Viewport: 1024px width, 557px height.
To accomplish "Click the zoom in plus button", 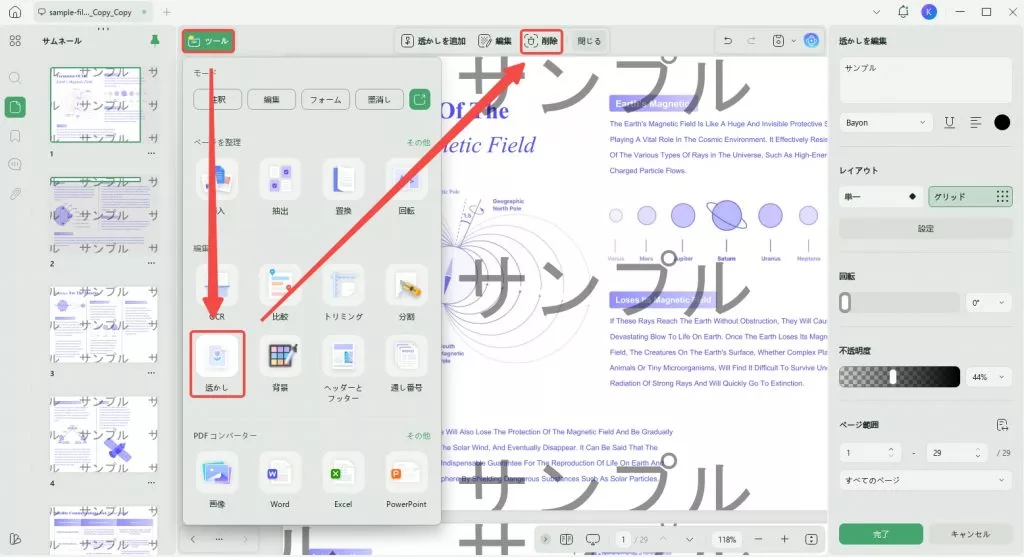I will click(x=784, y=539).
